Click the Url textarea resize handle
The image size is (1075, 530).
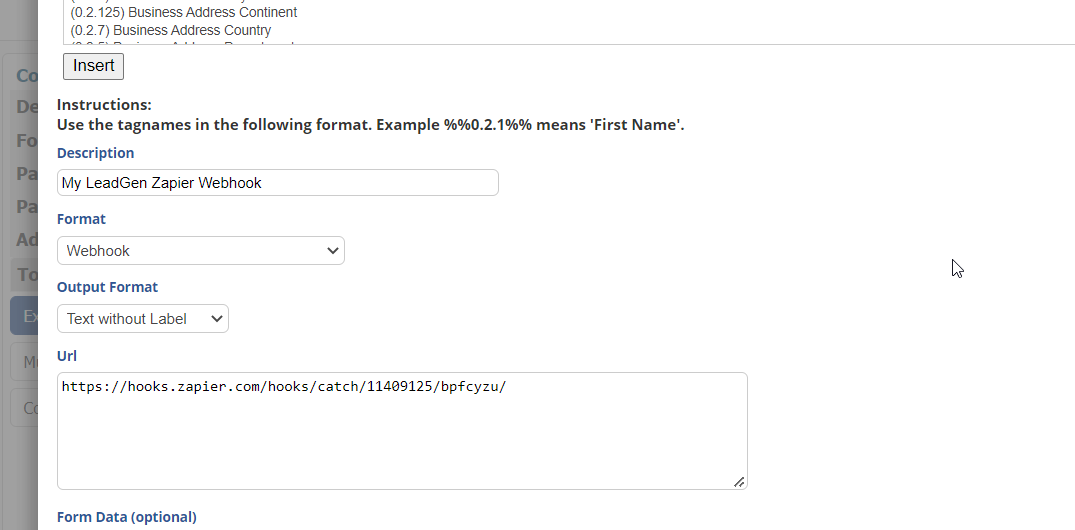[x=739, y=482]
